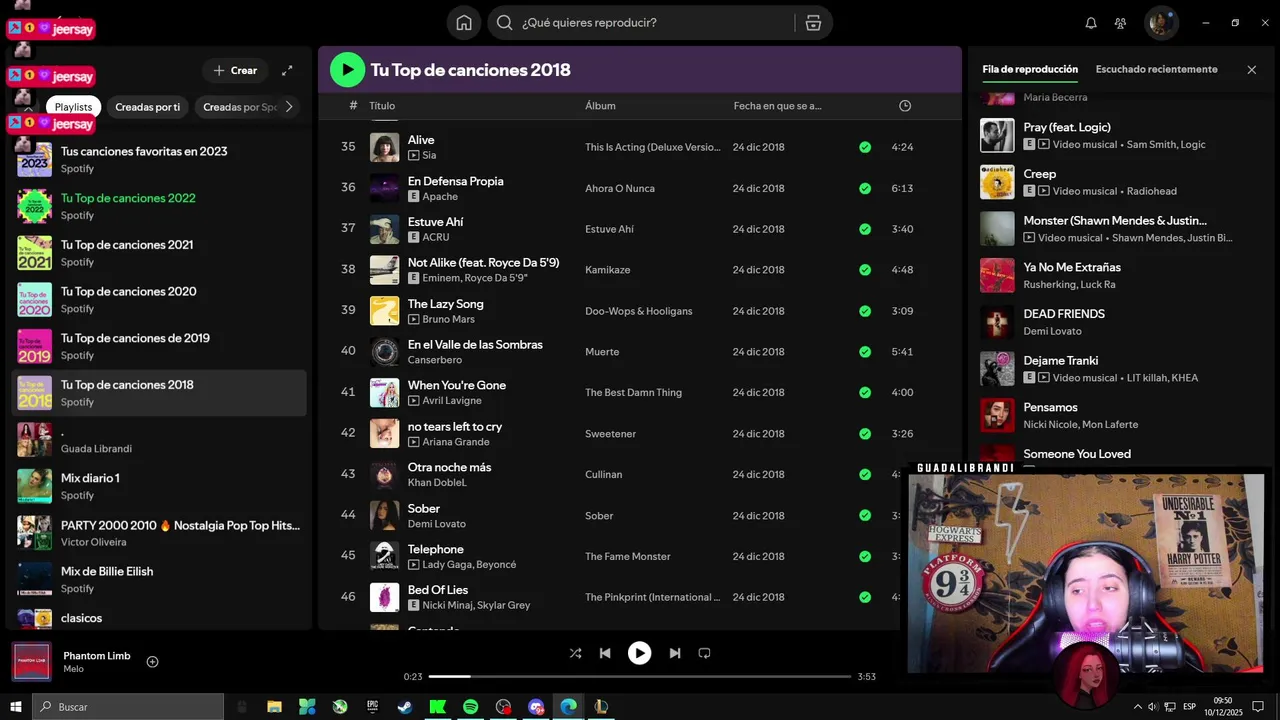Open the Windows Start menu
Image resolution: width=1280 pixels, height=720 pixels.
click(15, 706)
